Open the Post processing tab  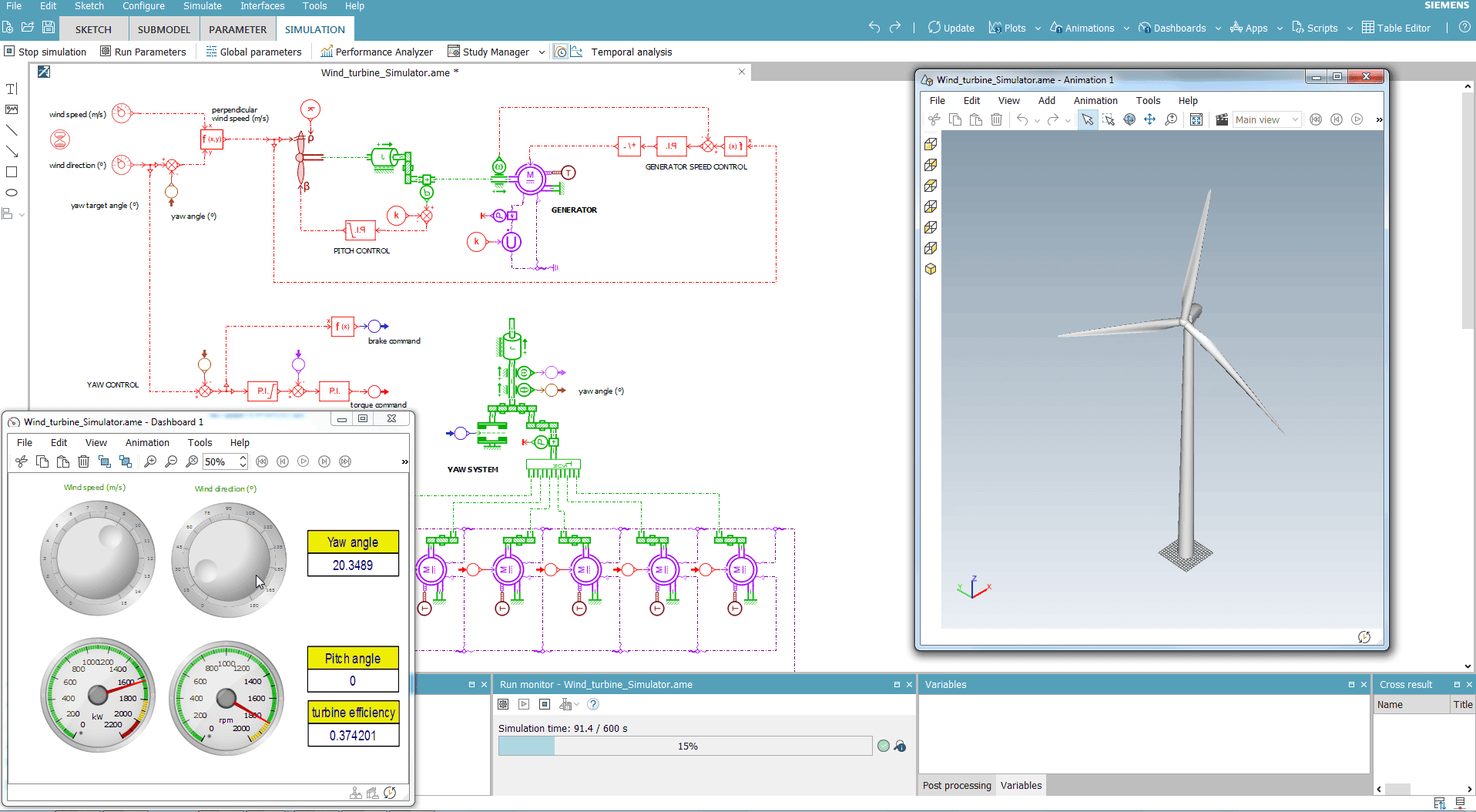(x=957, y=785)
